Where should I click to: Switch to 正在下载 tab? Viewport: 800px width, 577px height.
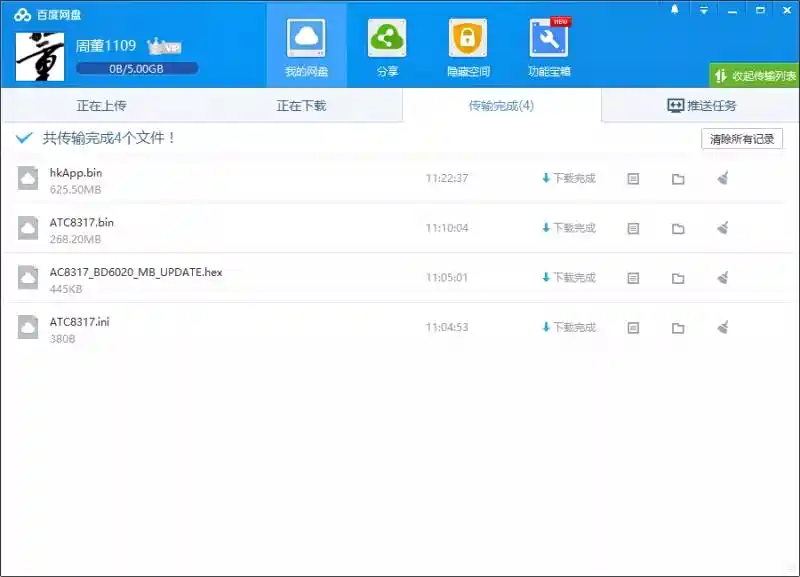301,106
